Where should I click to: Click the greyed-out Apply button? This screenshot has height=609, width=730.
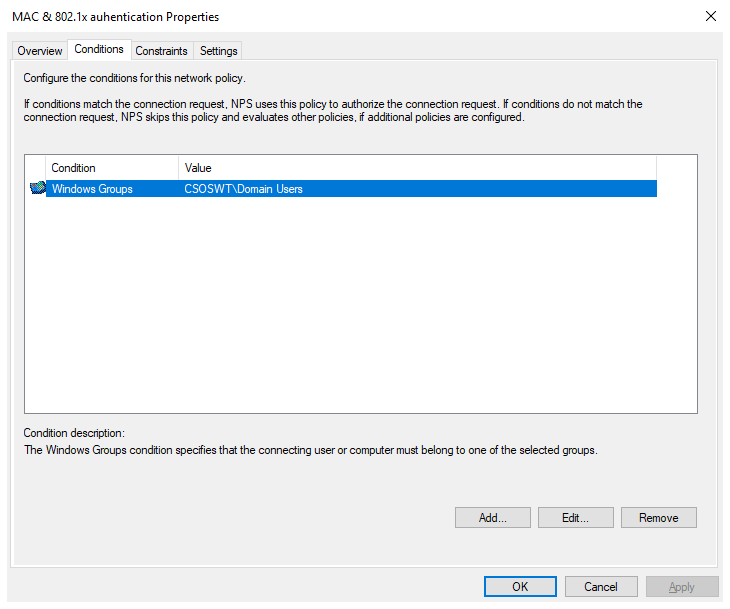[682, 587]
